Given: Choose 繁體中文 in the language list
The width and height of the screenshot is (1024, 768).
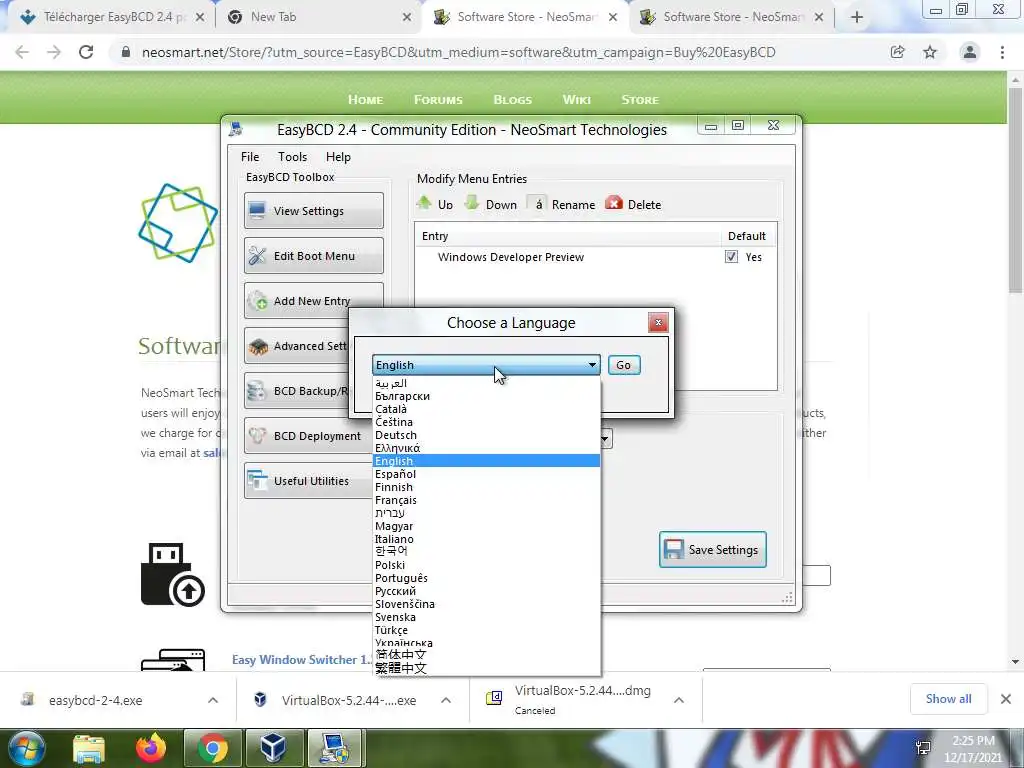Looking at the screenshot, I should (x=486, y=668).
